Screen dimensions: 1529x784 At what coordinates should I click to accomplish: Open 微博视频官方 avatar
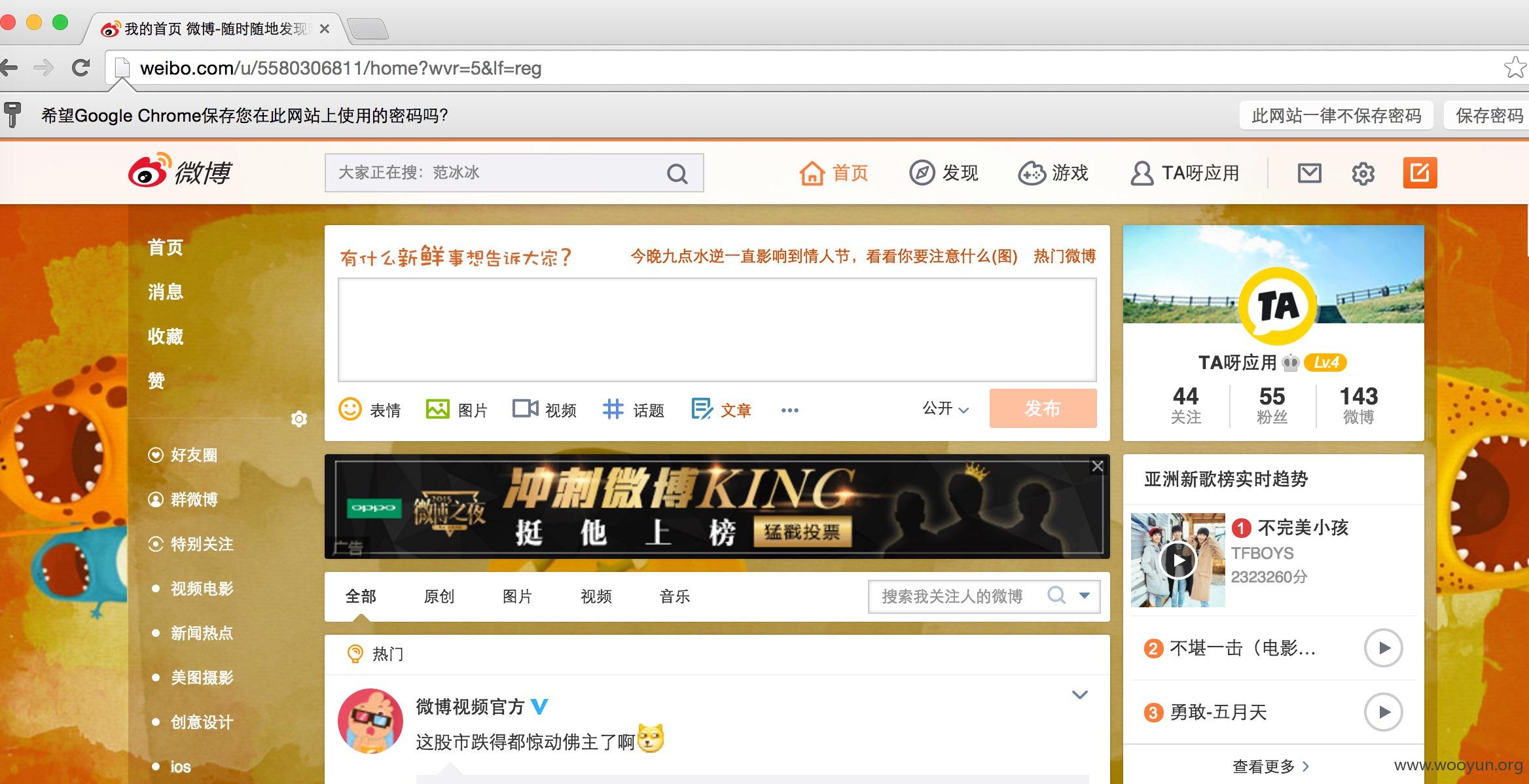(370, 721)
